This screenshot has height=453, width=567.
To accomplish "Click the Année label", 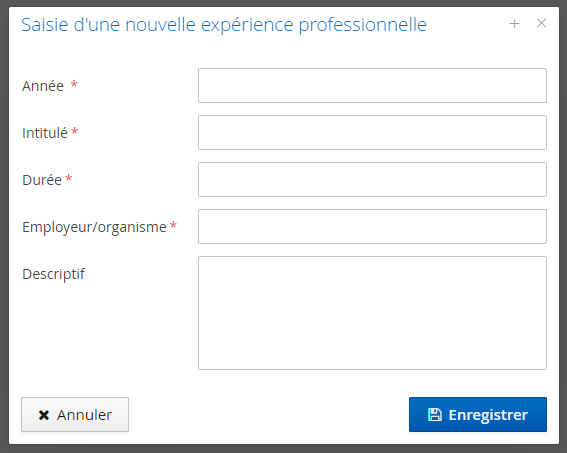I will tap(43, 86).
